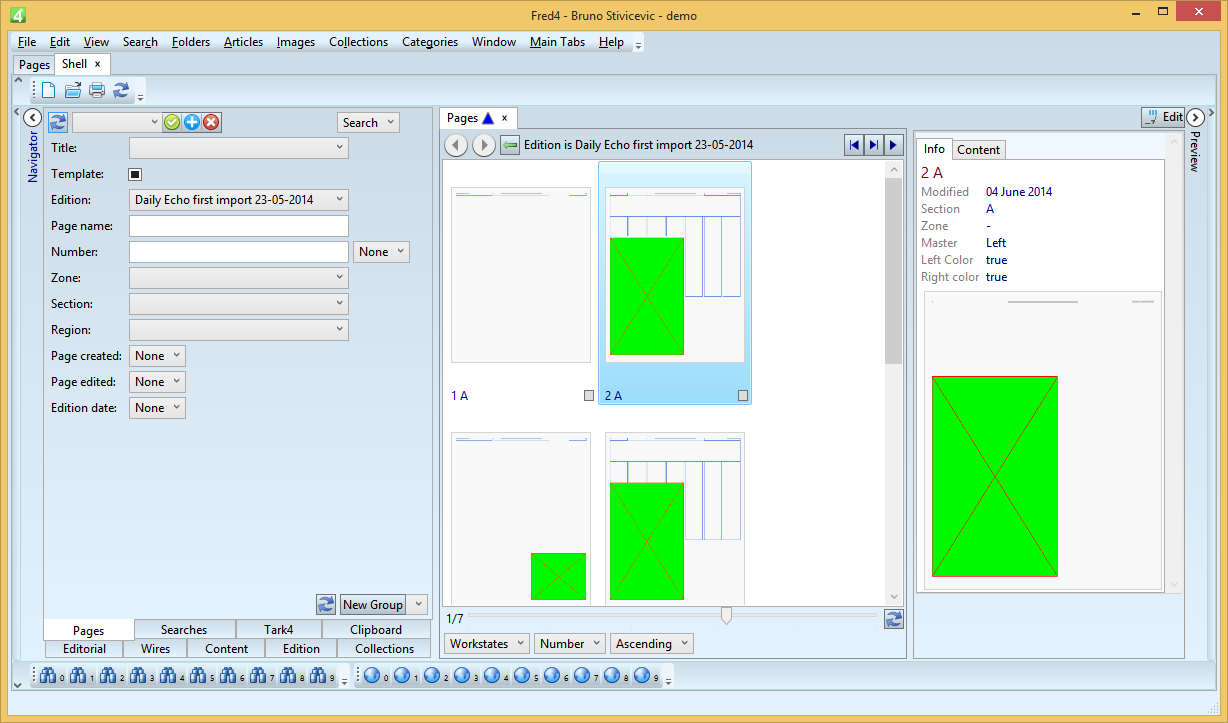This screenshot has width=1228, height=723.
Task: Open the Collections menu
Action: point(358,42)
